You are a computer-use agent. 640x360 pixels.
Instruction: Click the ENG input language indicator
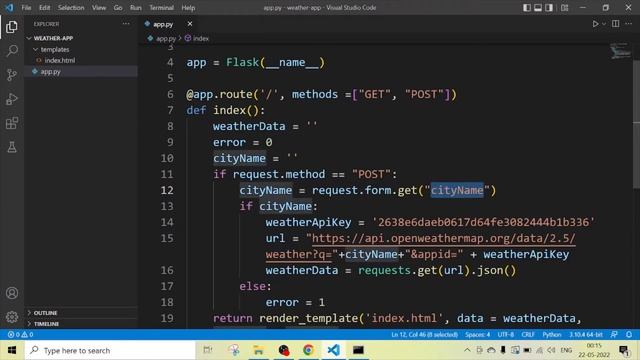pyautogui.click(x=566, y=350)
